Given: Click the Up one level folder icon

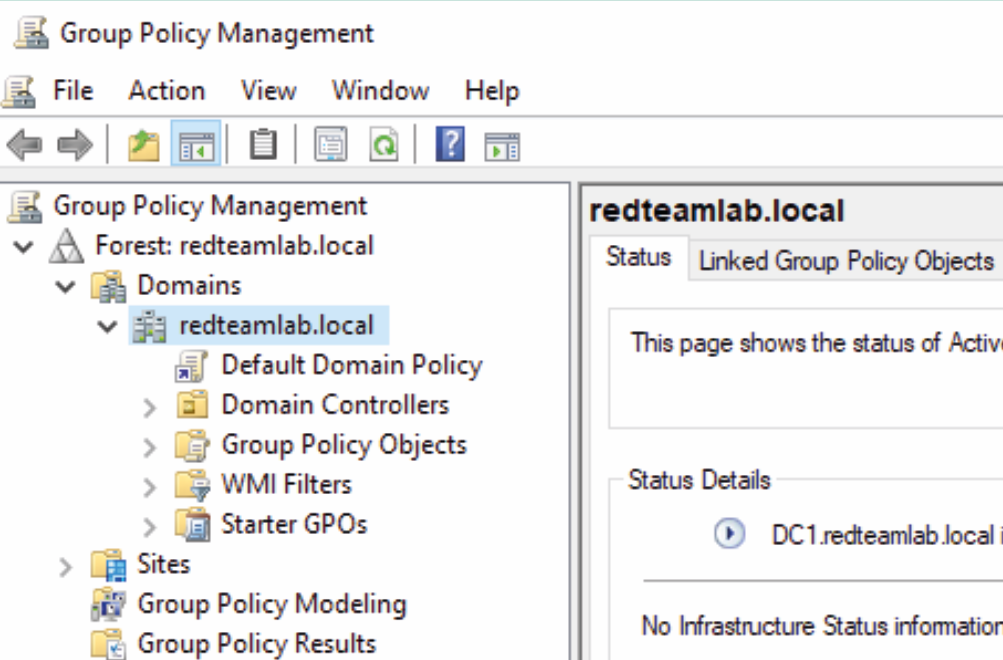Looking at the screenshot, I should (143, 145).
